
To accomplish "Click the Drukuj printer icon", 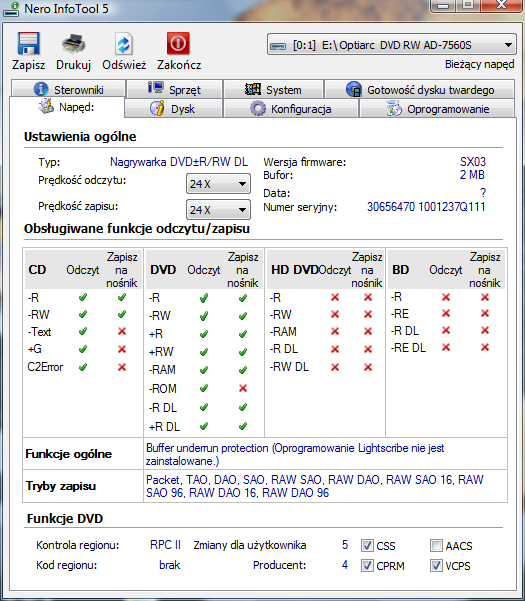I will coord(73,43).
